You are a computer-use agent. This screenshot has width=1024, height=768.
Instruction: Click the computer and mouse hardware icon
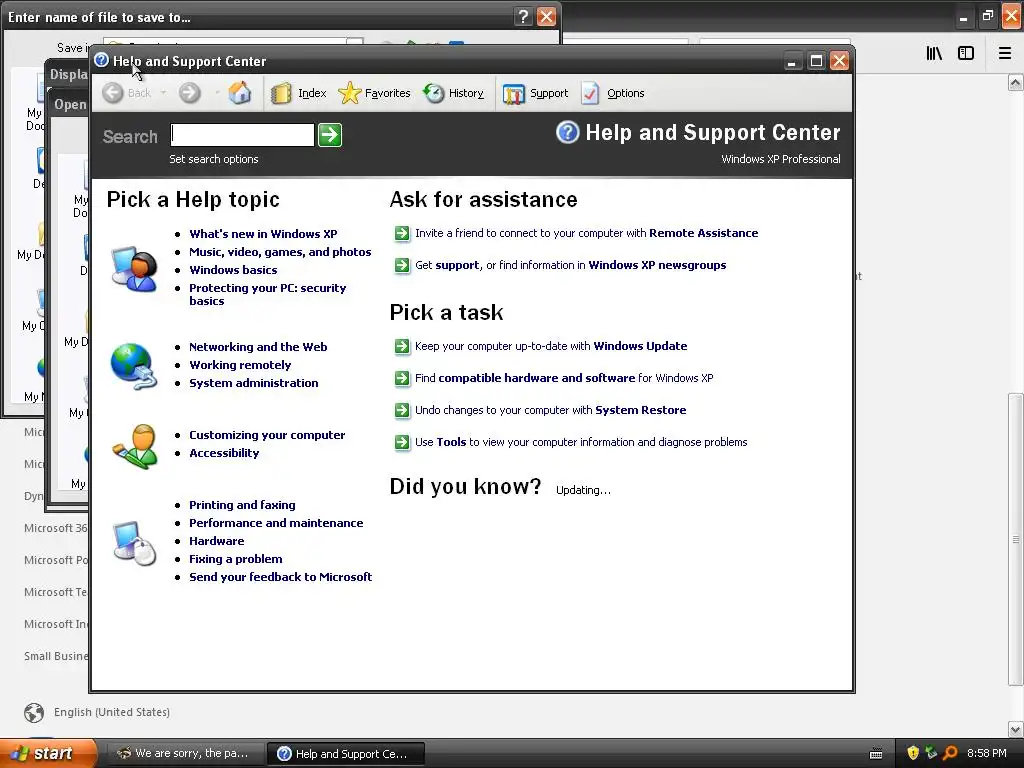(x=135, y=542)
